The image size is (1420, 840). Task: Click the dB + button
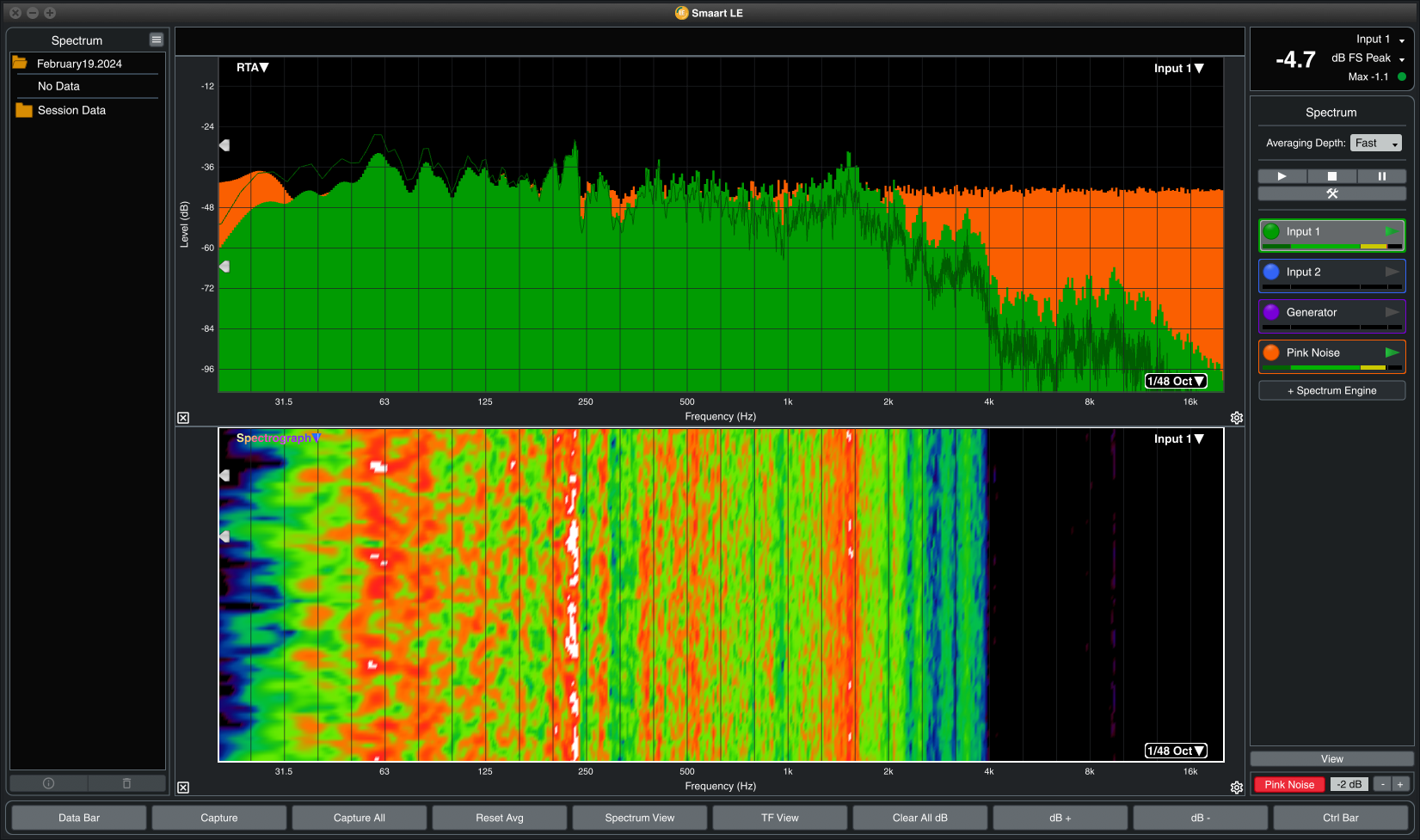[x=1060, y=818]
